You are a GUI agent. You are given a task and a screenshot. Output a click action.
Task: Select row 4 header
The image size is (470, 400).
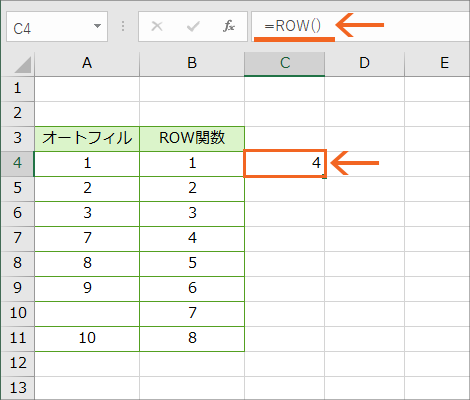tap(17, 164)
